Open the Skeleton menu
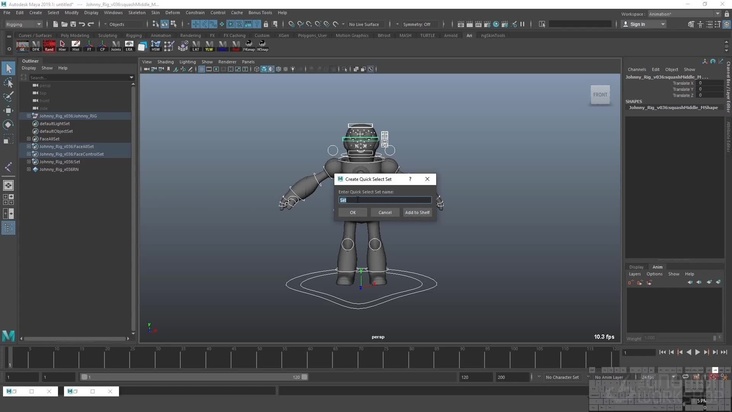Image resolution: width=732 pixels, height=412 pixels. tap(136, 13)
